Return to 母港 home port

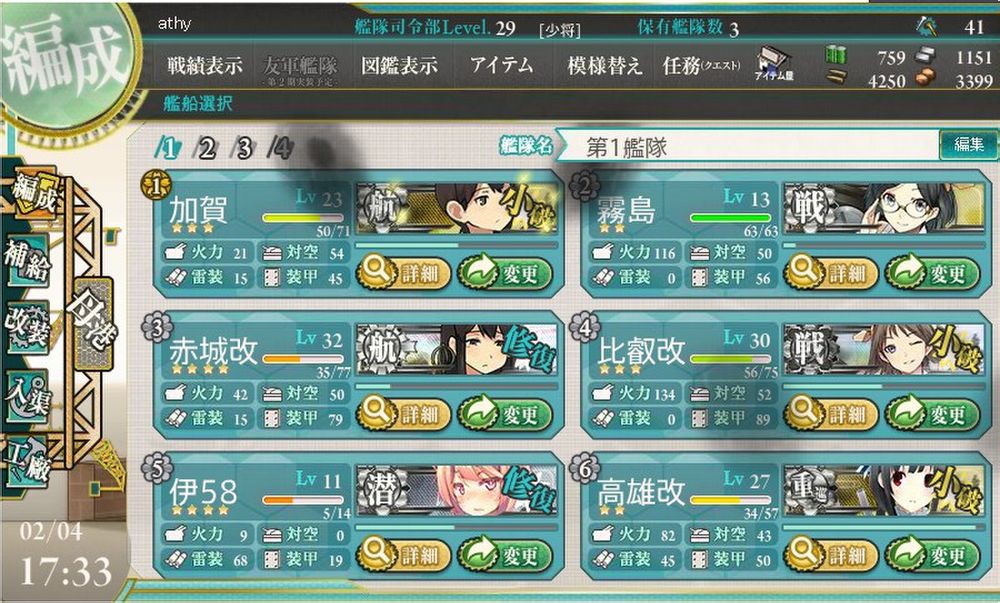pyautogui.click(x=94, y=324)
